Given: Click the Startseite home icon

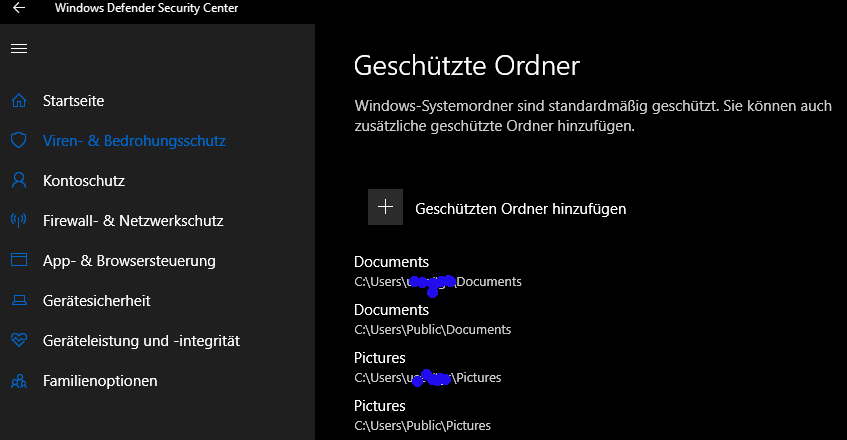Looking at the screenshot, I should pos(18,101).
